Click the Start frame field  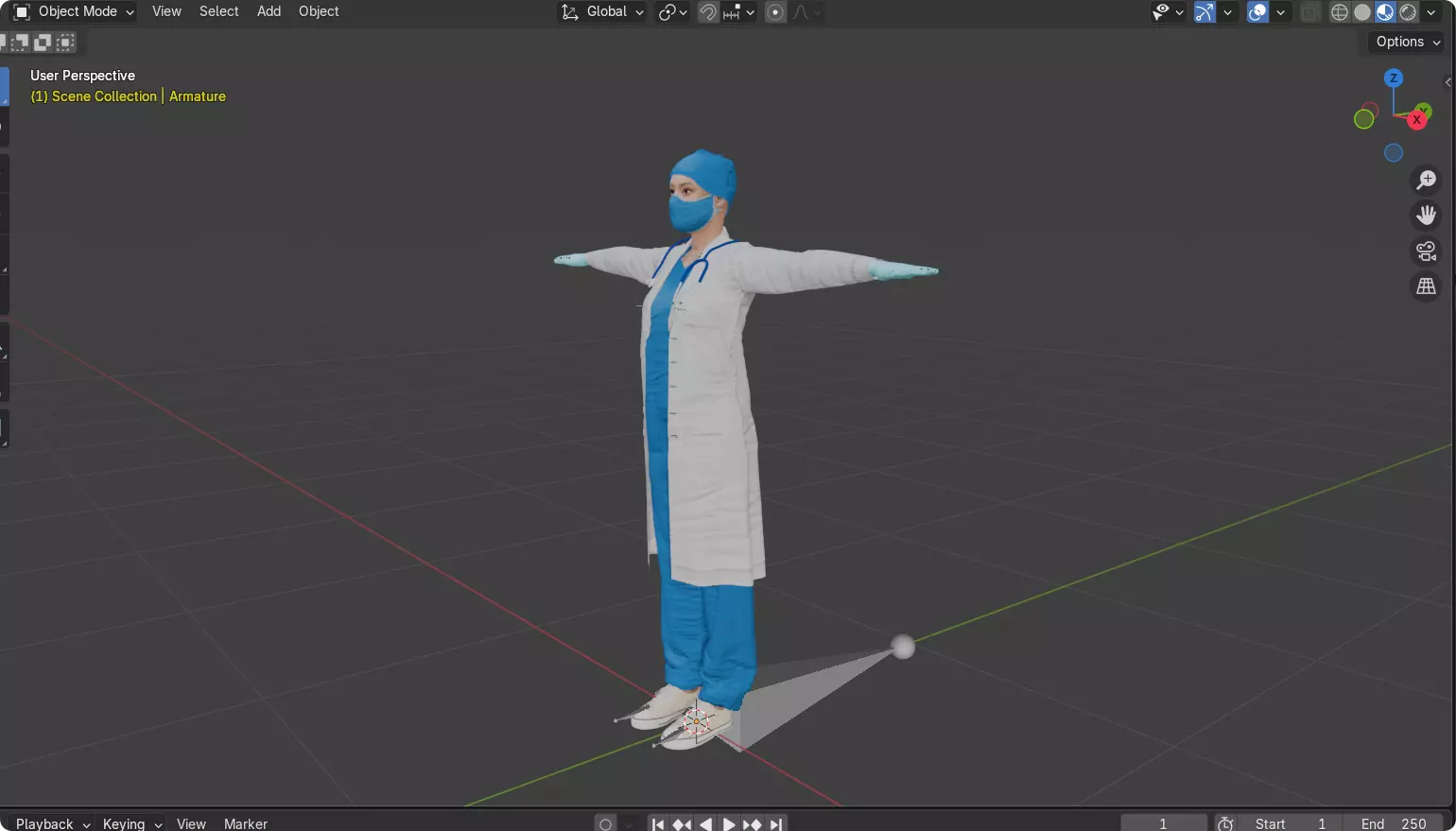pyautogui.click(x=1291, y=823)
